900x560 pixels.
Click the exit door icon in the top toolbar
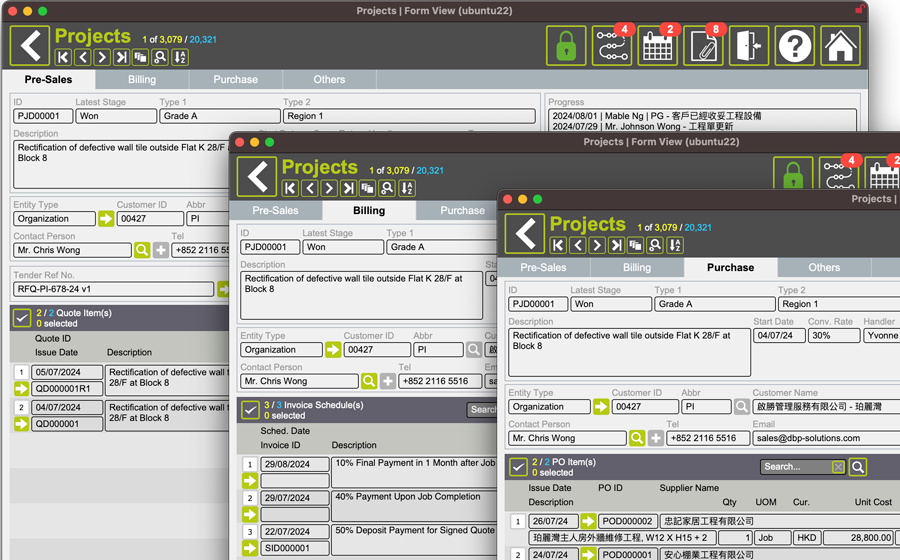point(748,45)
